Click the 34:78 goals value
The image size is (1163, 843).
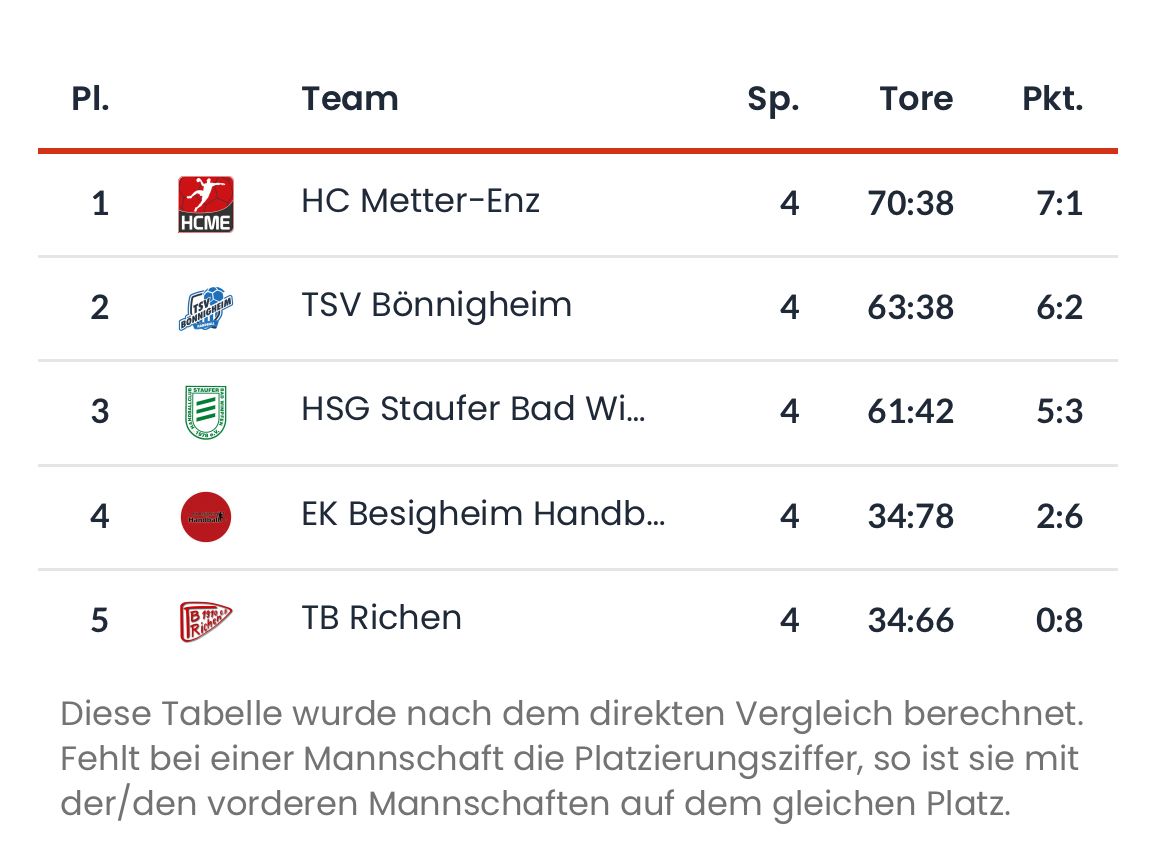click(x=911, y=517)
